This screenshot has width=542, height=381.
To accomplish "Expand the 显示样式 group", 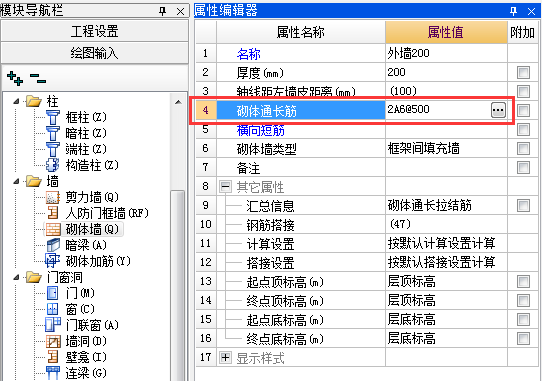I will coord(225,357).
